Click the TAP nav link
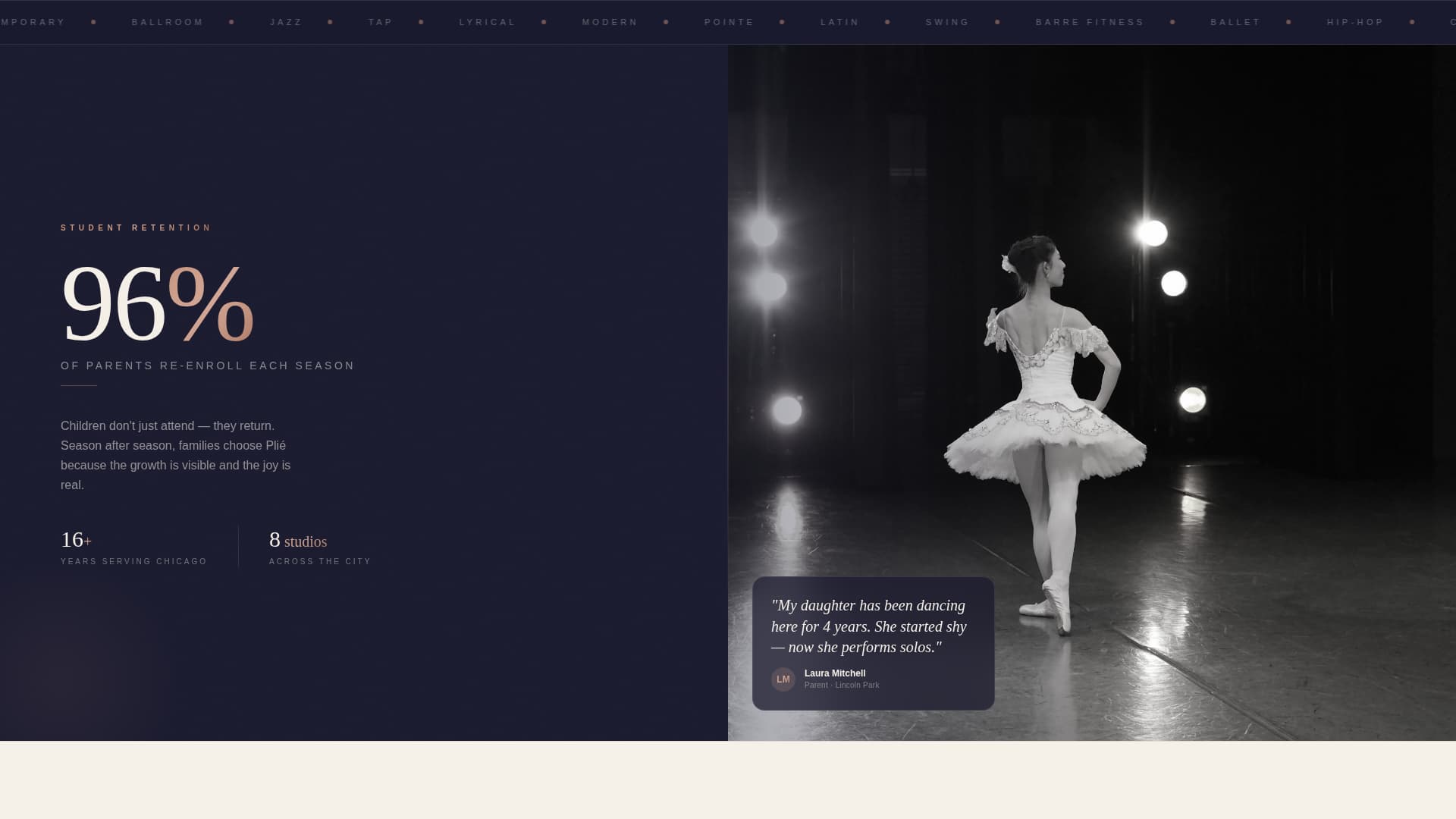Screen dimensions: 1456x819 coord(381,22)
